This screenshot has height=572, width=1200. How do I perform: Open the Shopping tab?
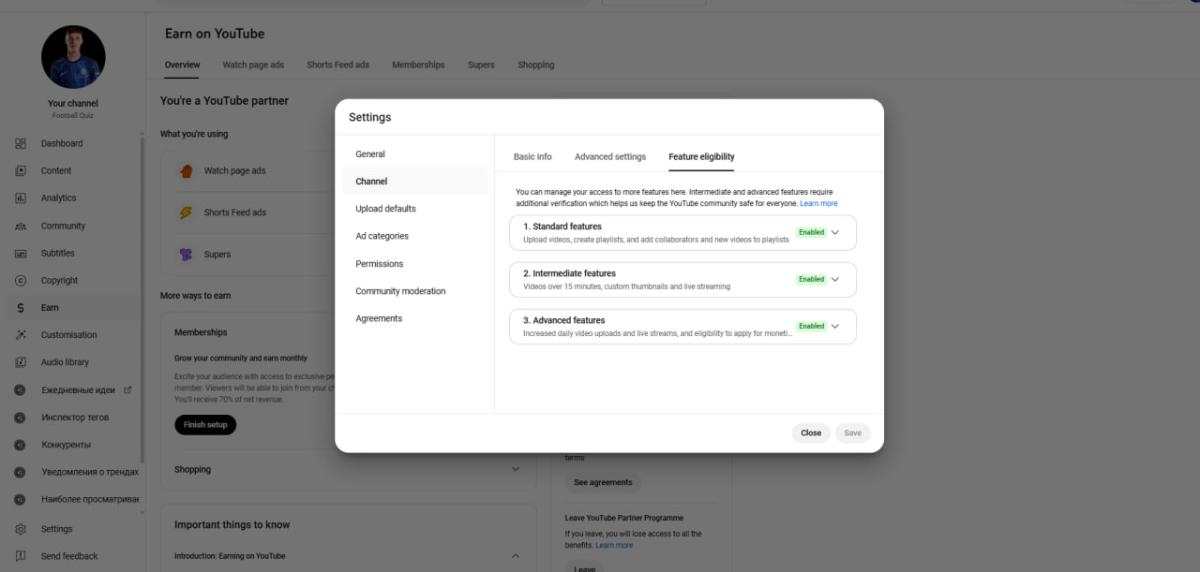(536, 65)
